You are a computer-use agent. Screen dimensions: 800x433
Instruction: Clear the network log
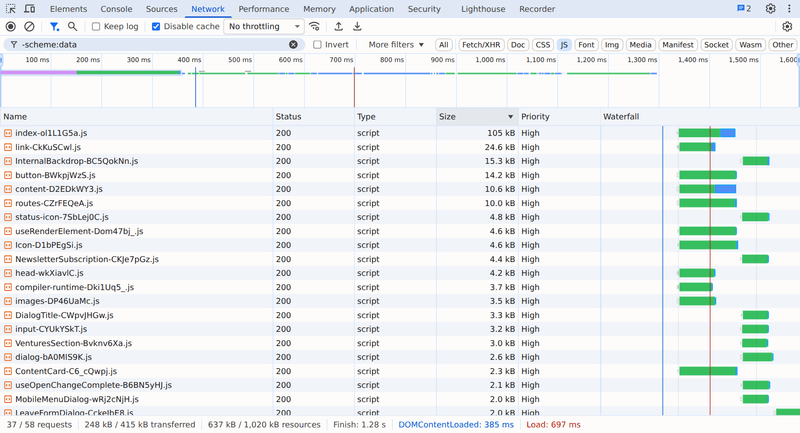click(x=30, y=27)
